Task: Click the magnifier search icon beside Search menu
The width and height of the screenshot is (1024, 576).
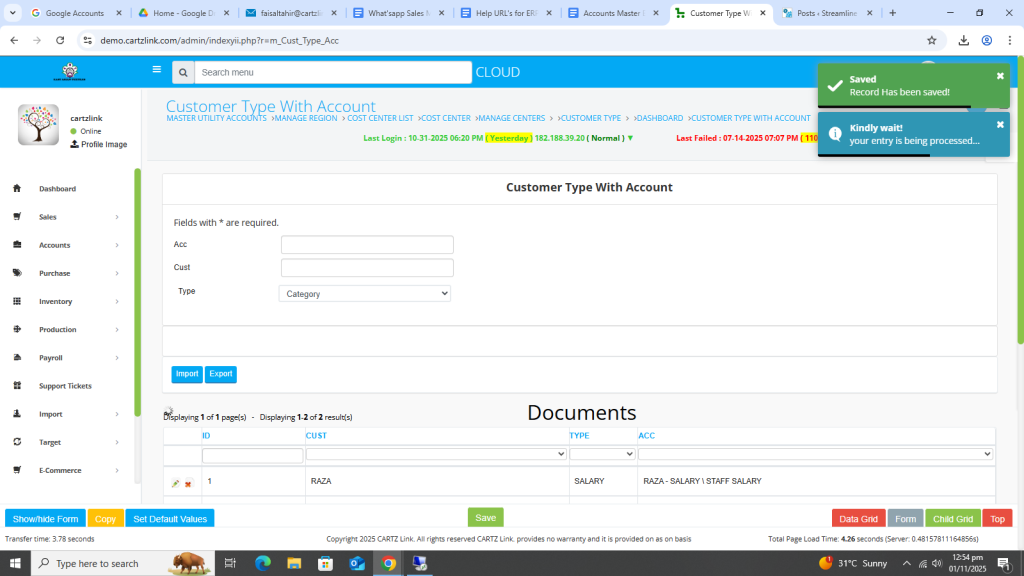Action: (182, 73)
